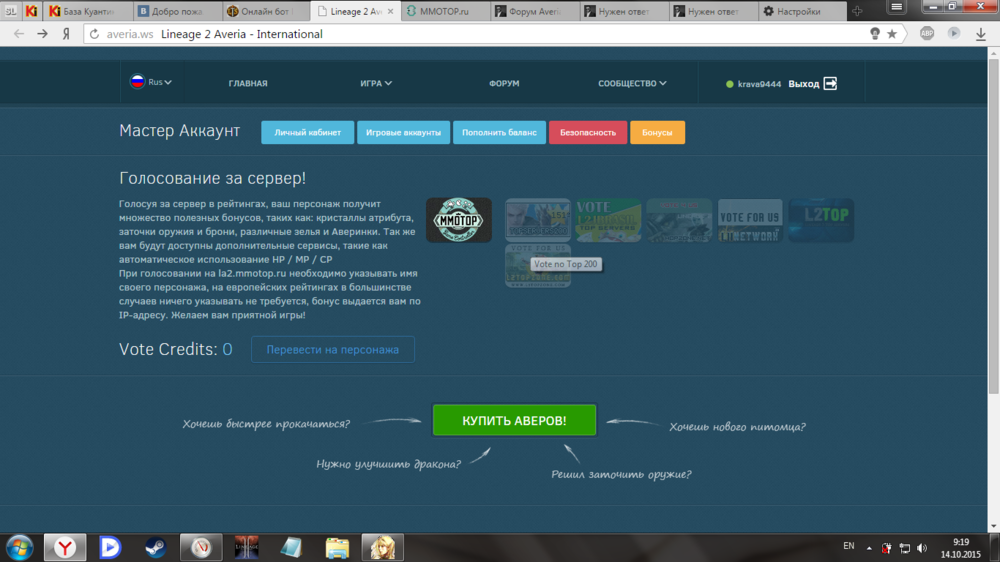Click the browser downloads arrow icon
Viewport: 1000px width, 562px height.
coord(980,33)
